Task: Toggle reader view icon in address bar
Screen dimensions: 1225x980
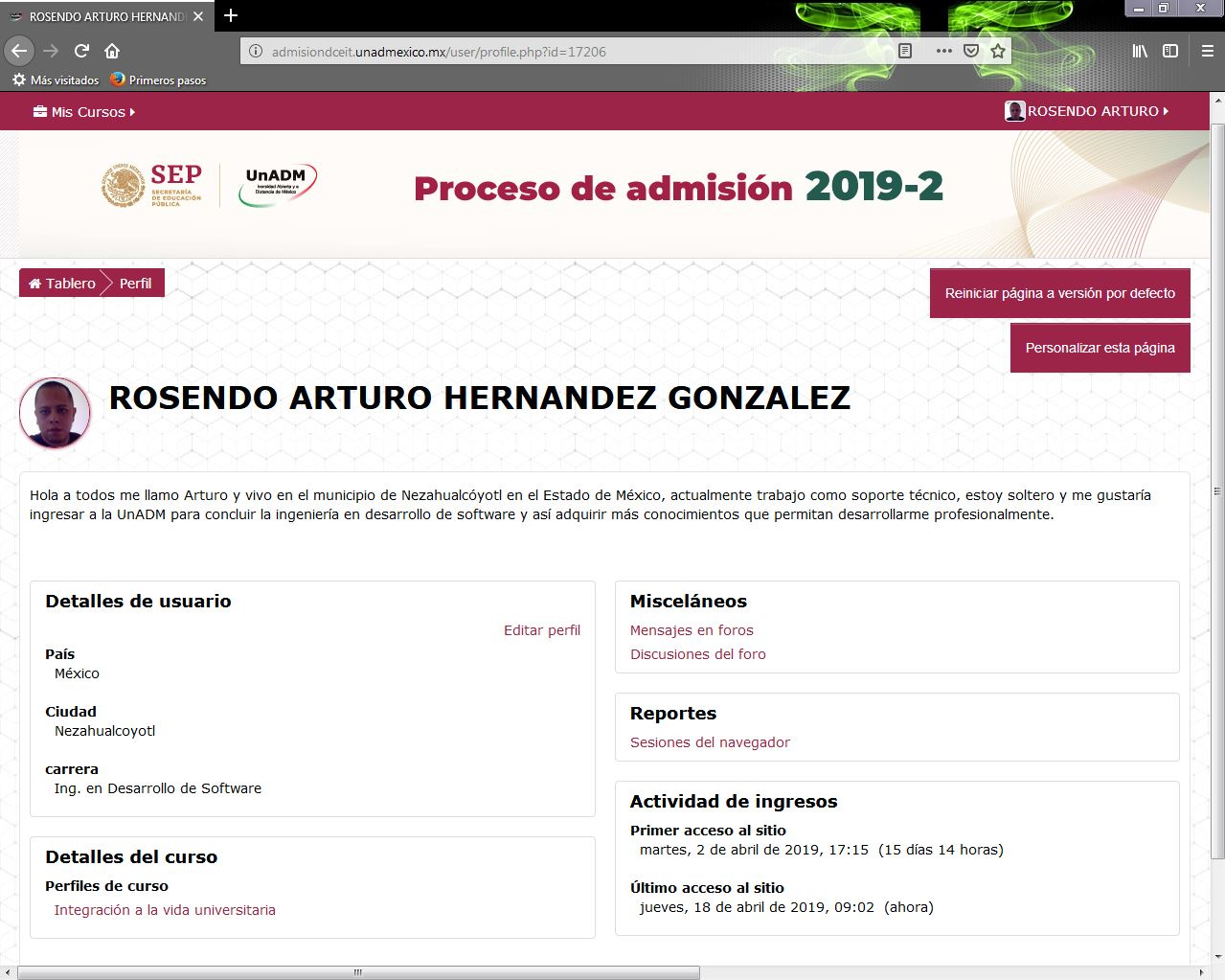Action: 904,52
